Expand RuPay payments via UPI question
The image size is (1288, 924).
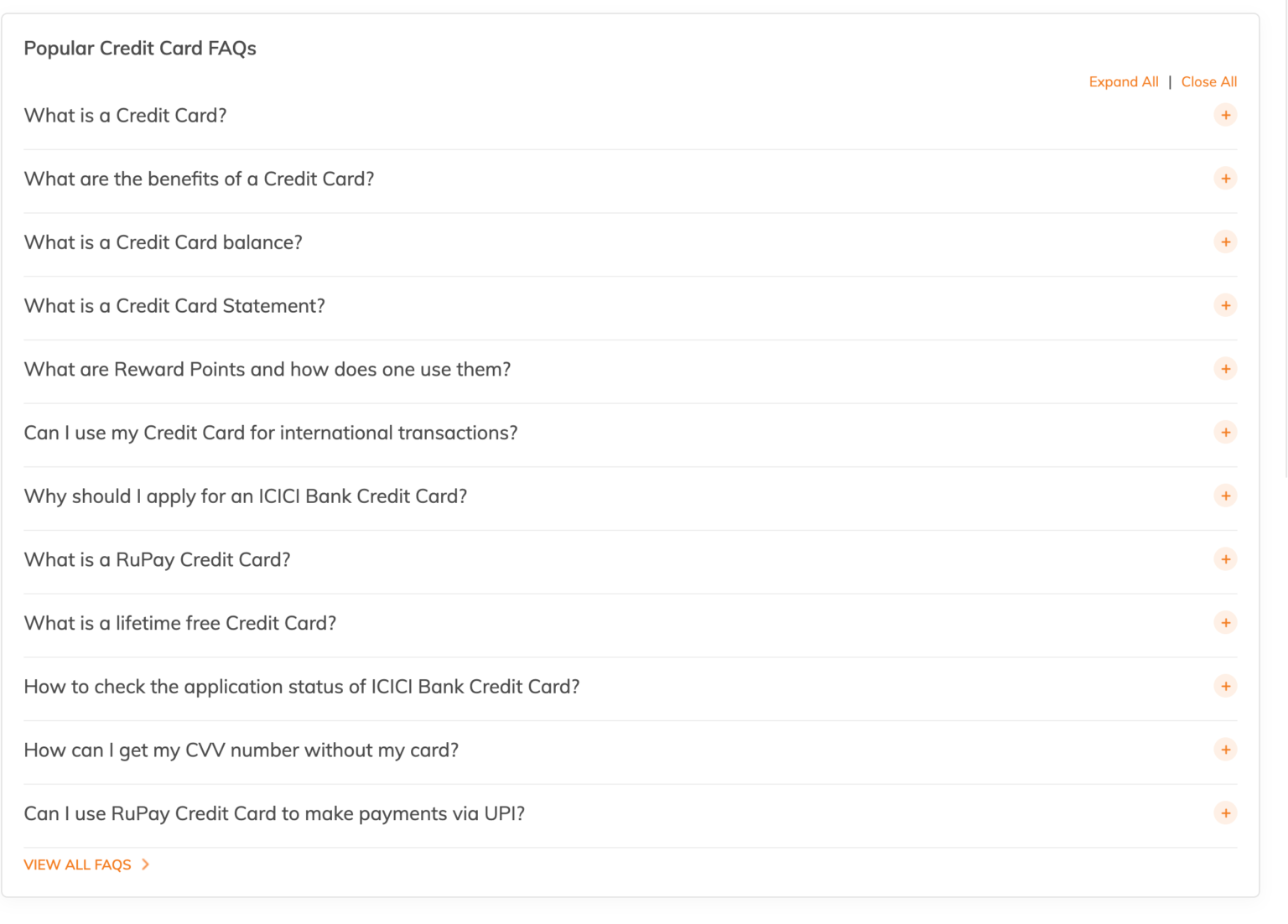[1225, 813]
